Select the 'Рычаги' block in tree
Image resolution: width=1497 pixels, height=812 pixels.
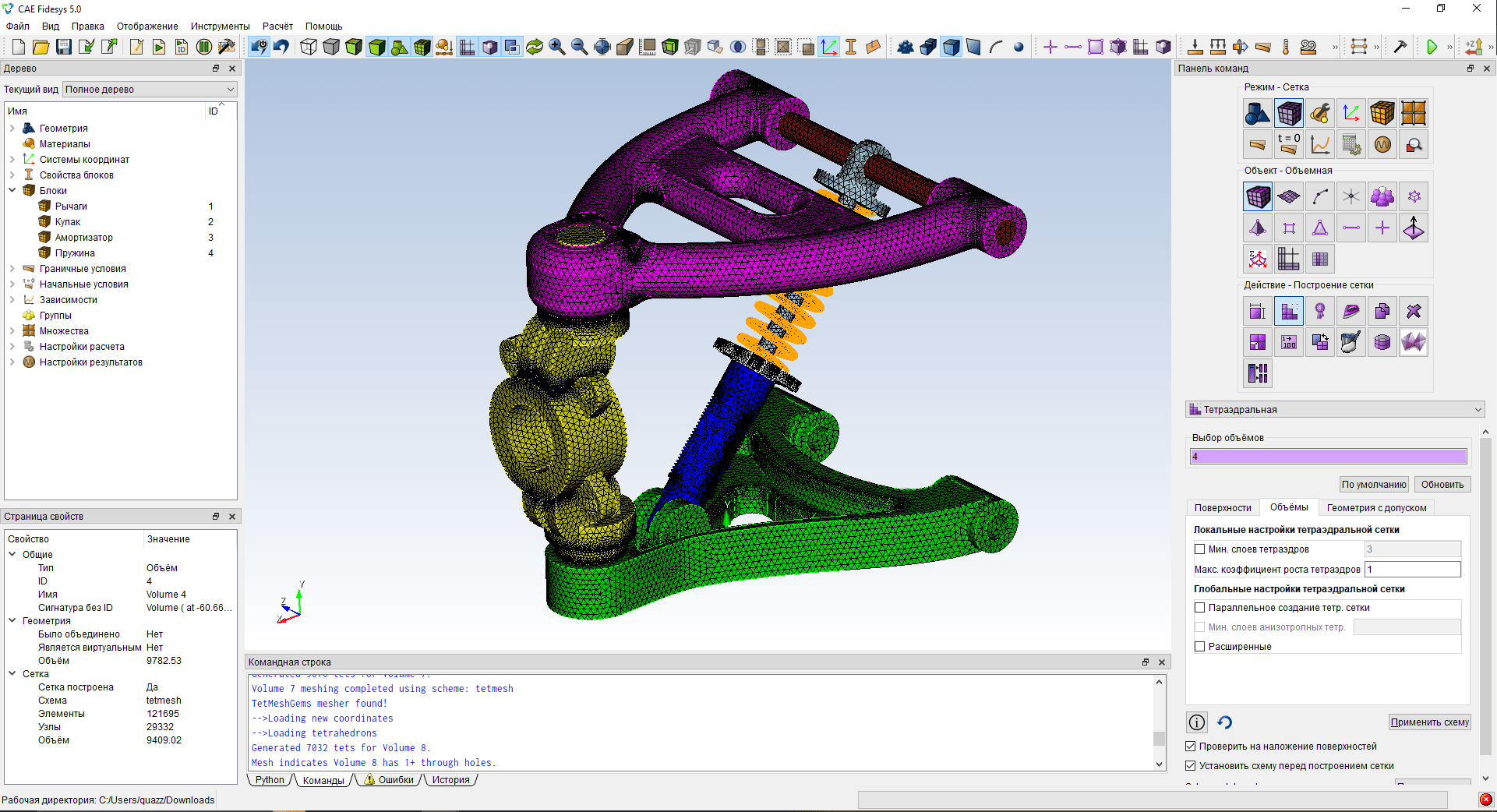click(x=71, y=207)
